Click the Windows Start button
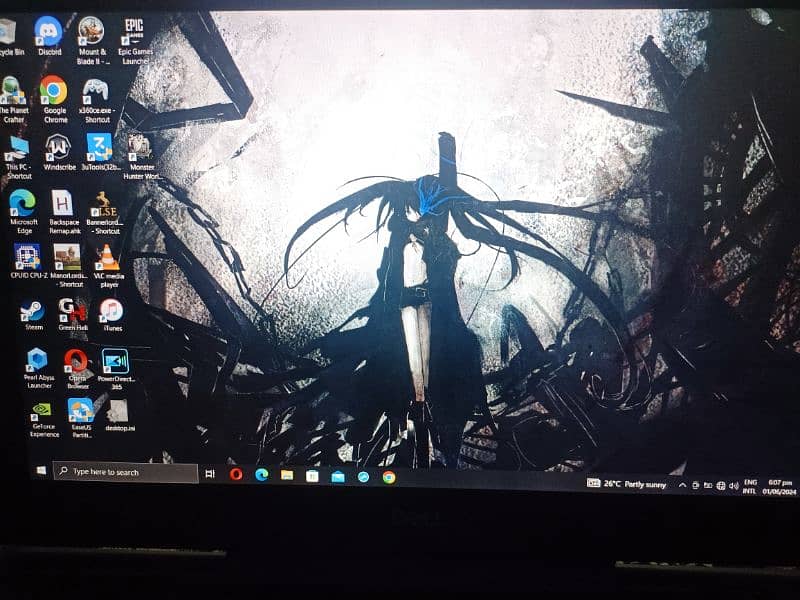The height and width of the screenshot is (600, 800). pos(41,470)
